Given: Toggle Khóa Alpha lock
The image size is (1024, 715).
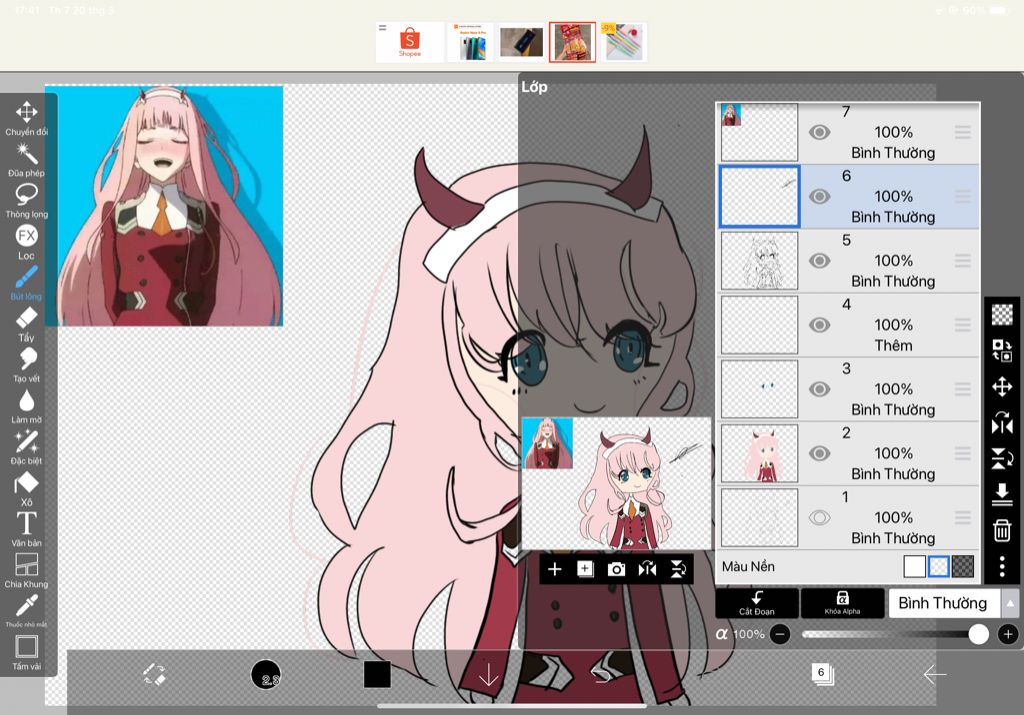Looking at the screenshot, I should pyautogui.click(x=842, y=603).
